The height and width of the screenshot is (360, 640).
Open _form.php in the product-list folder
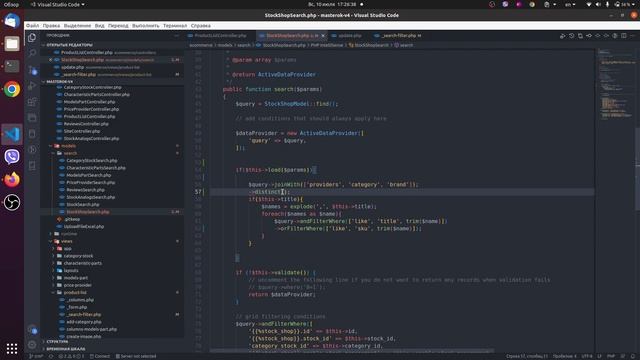(x=77, y=307)
